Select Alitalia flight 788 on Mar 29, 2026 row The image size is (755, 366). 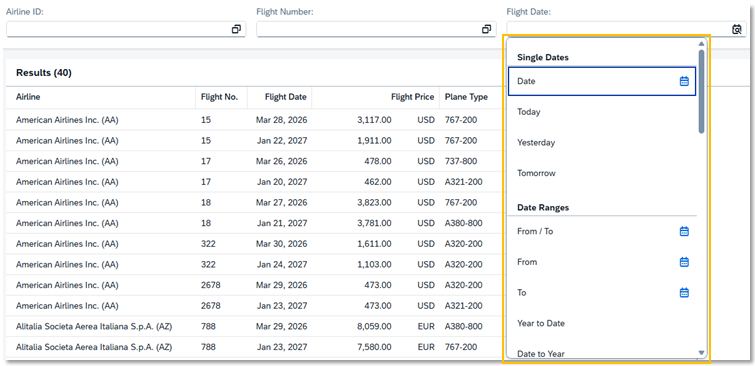click(253, 327)
